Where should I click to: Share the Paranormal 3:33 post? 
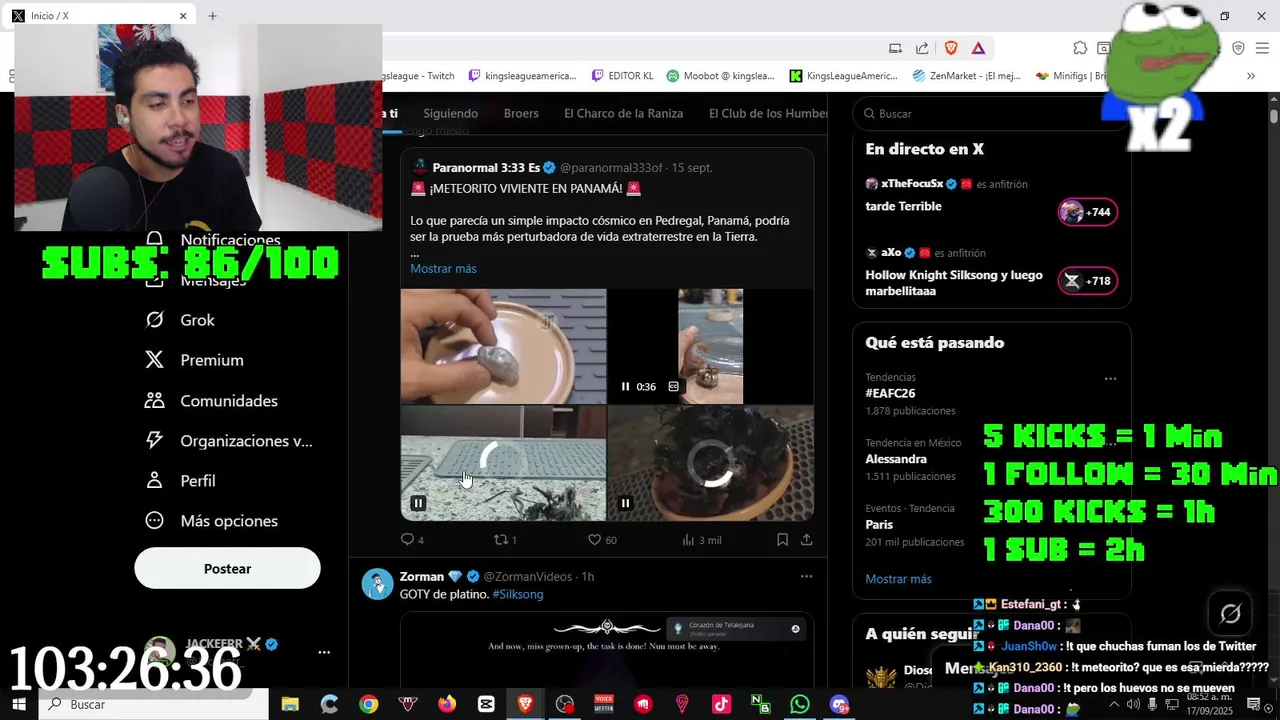(806, 540)
